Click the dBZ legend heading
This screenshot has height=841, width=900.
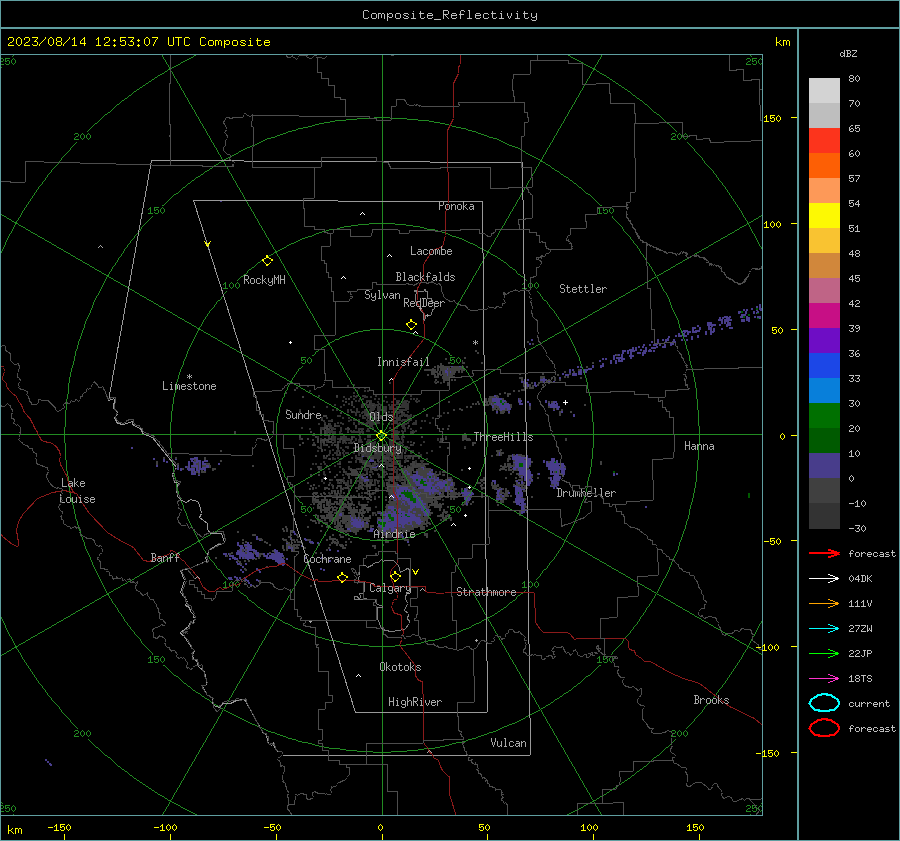848,53
